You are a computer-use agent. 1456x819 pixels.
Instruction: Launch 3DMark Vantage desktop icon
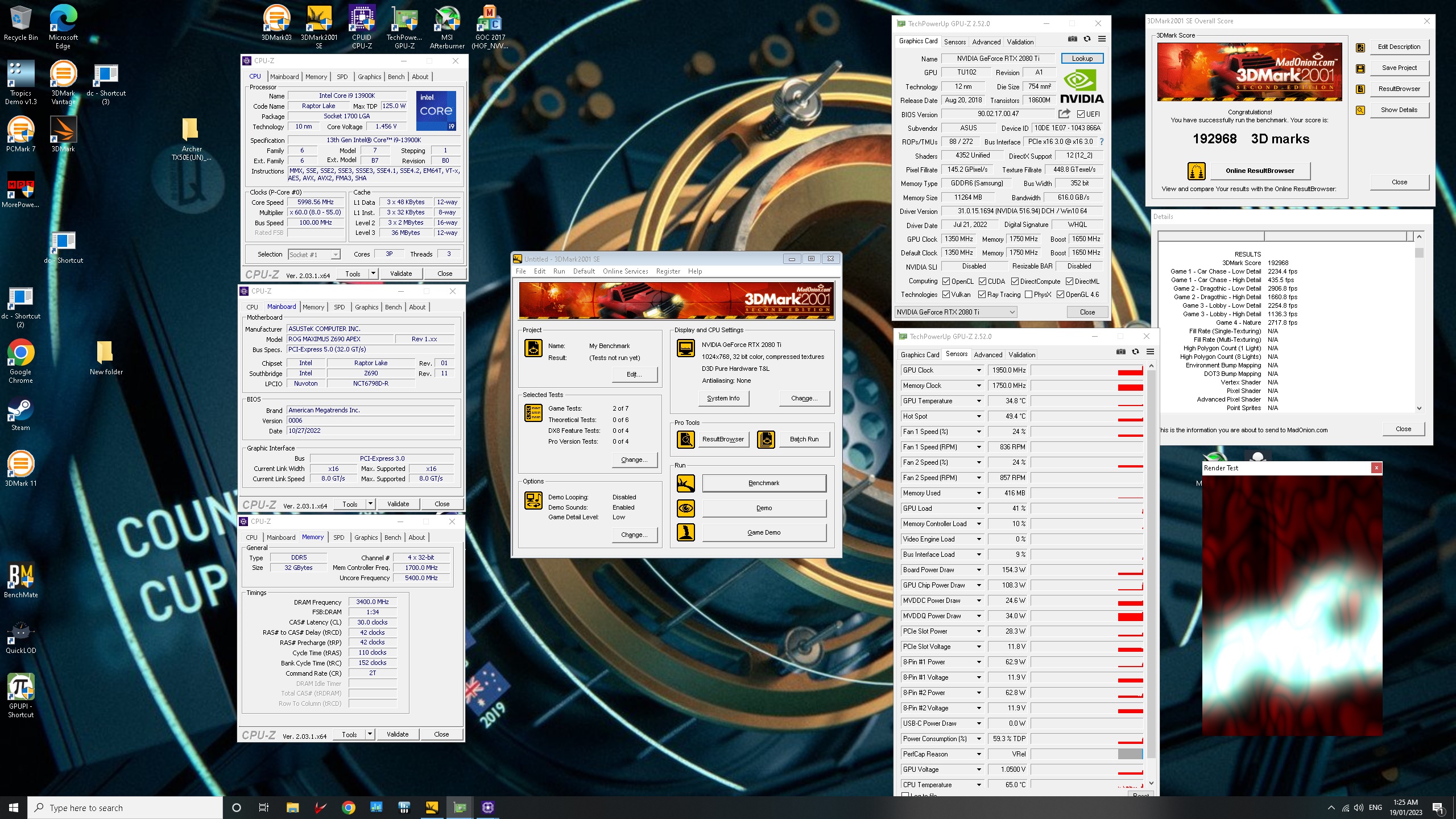(x=63, y=82)
